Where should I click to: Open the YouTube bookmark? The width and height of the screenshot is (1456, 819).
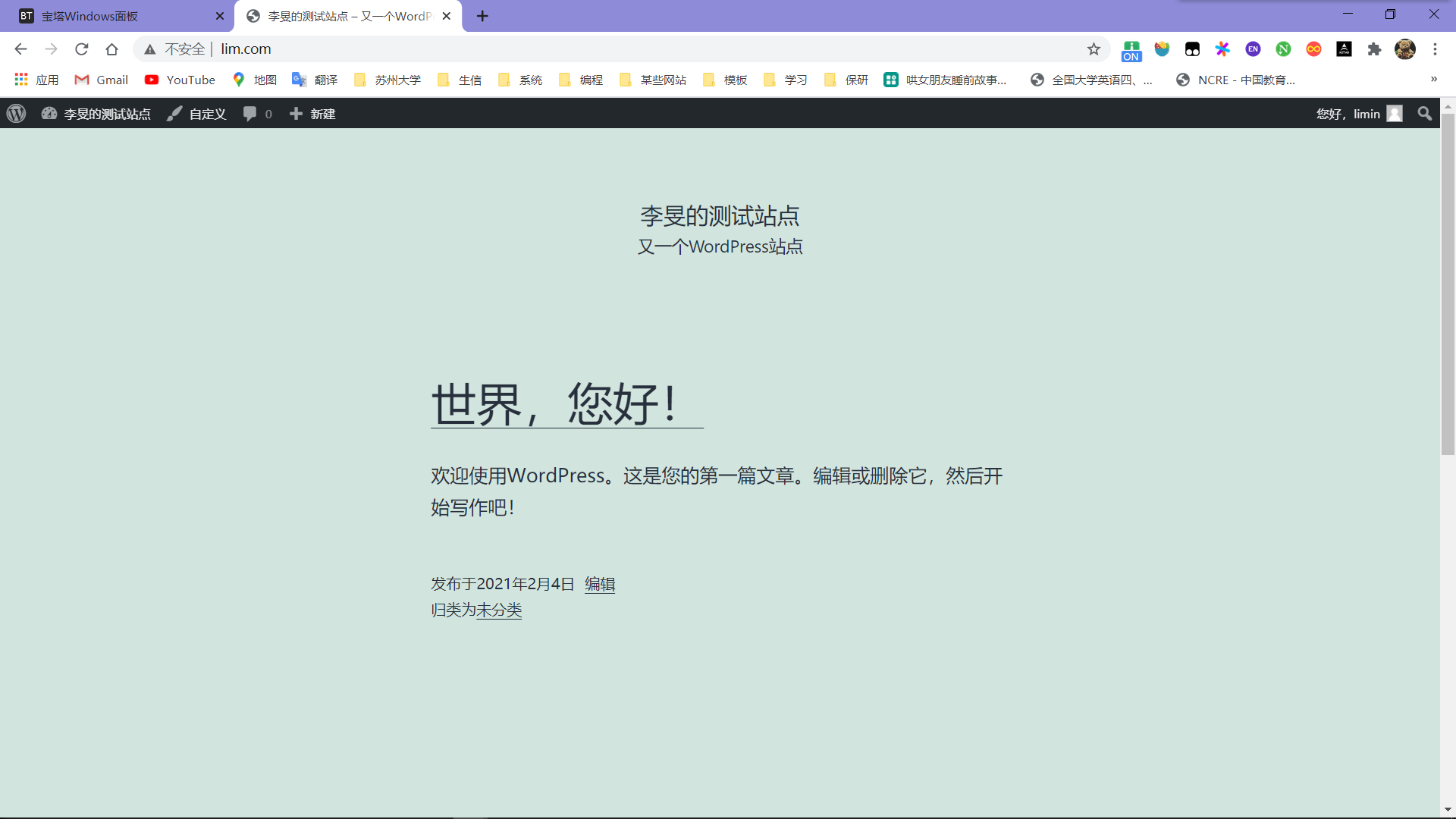[180, 80]
